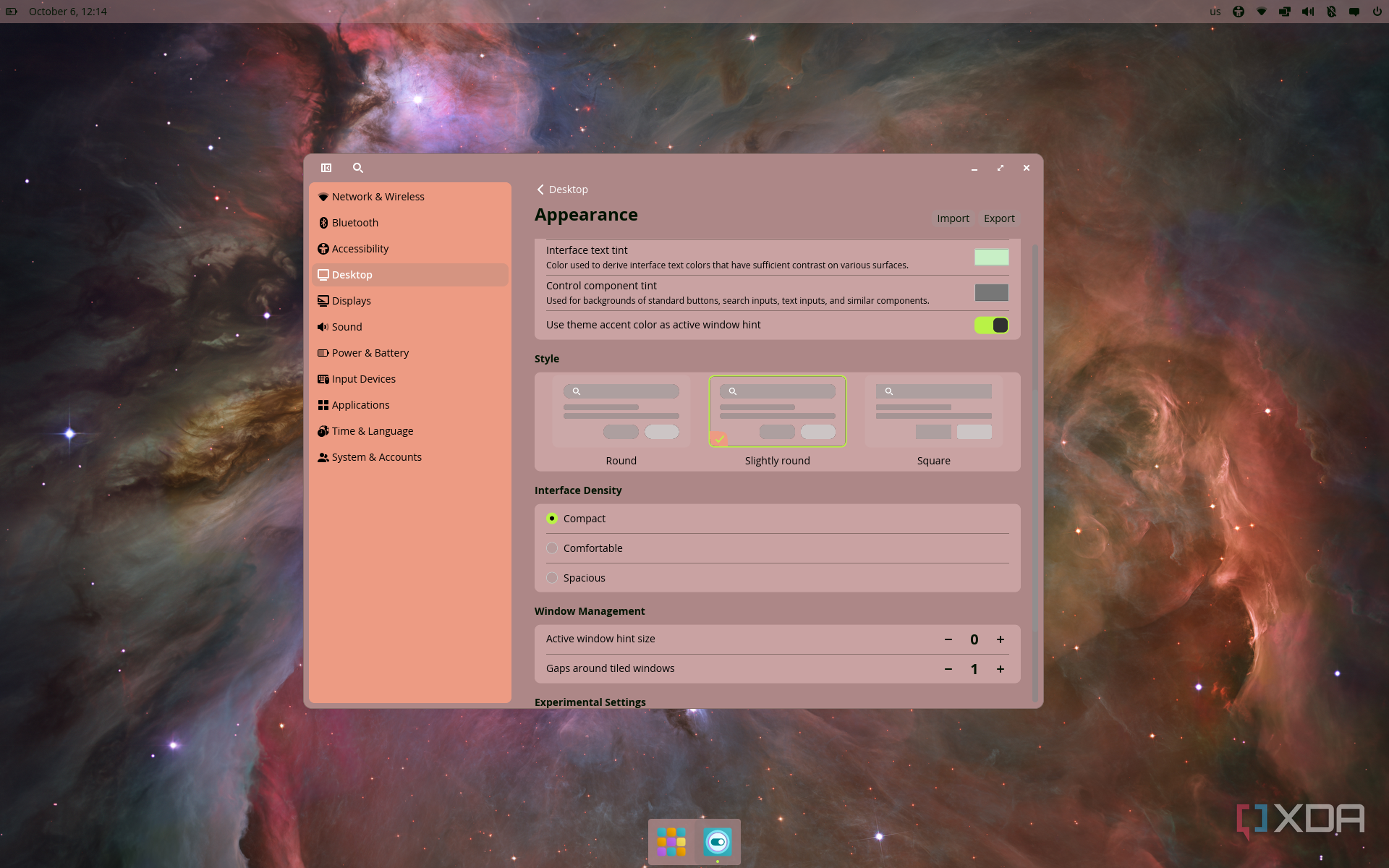
Task: Choose the Round style thumbnail
Action: coord(621,411)
